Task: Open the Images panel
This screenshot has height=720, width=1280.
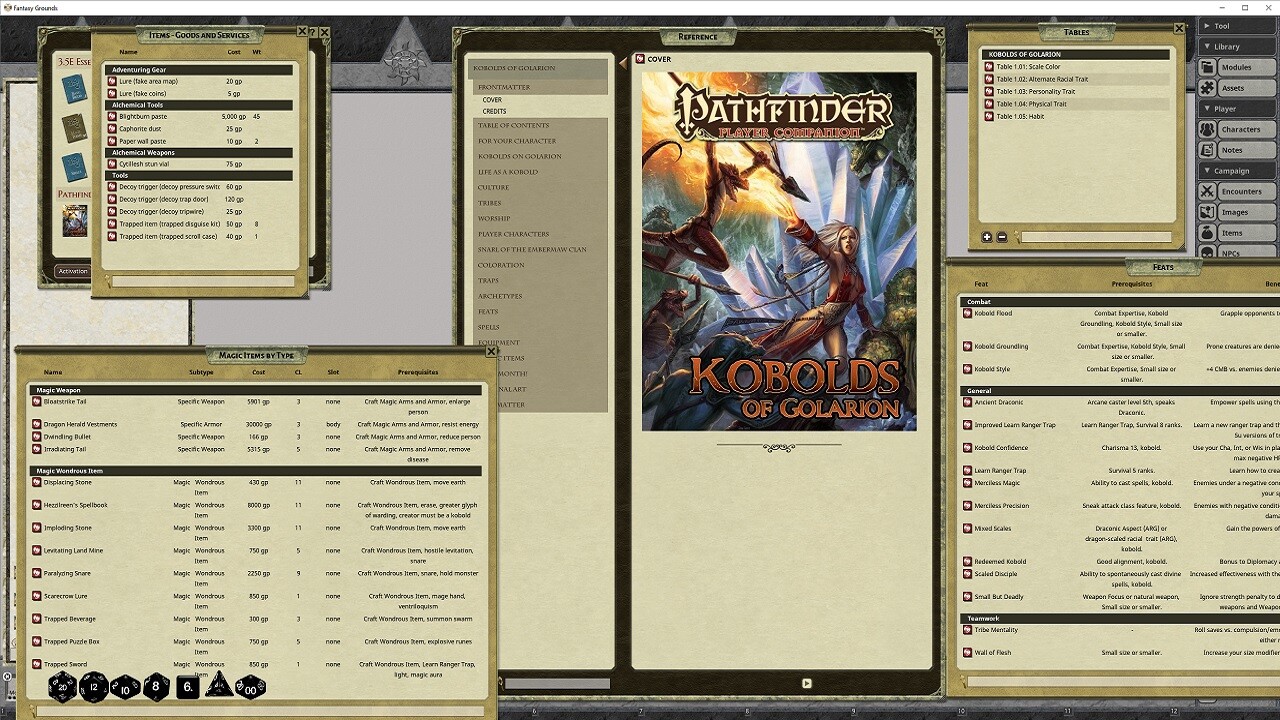Action: pos(1236,212)
